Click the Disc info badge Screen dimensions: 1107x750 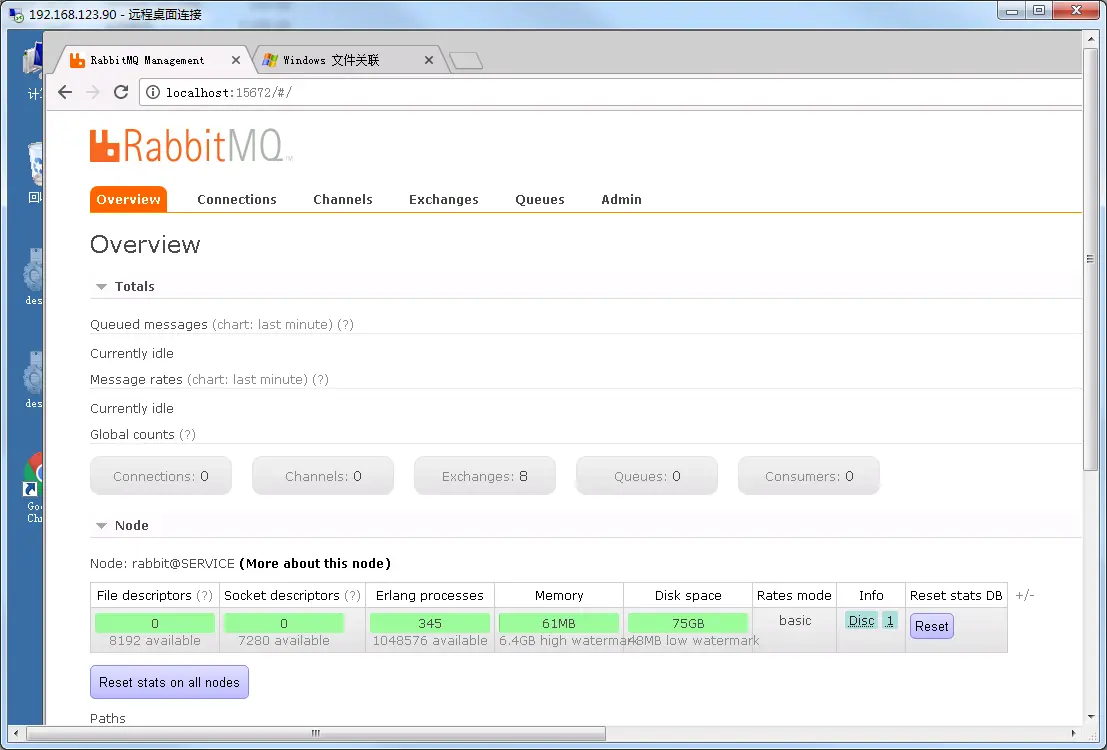[861, 621]
